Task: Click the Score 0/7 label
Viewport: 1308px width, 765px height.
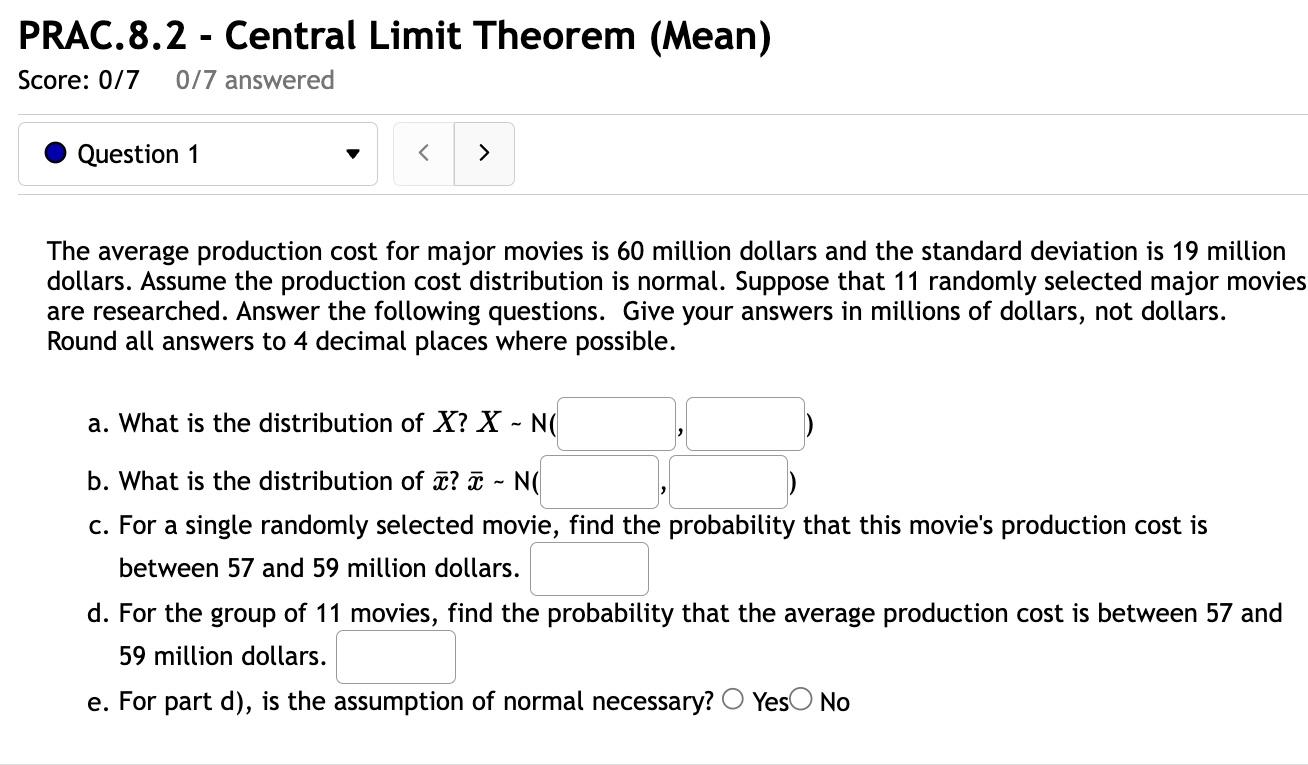Action: pos(79,80)
